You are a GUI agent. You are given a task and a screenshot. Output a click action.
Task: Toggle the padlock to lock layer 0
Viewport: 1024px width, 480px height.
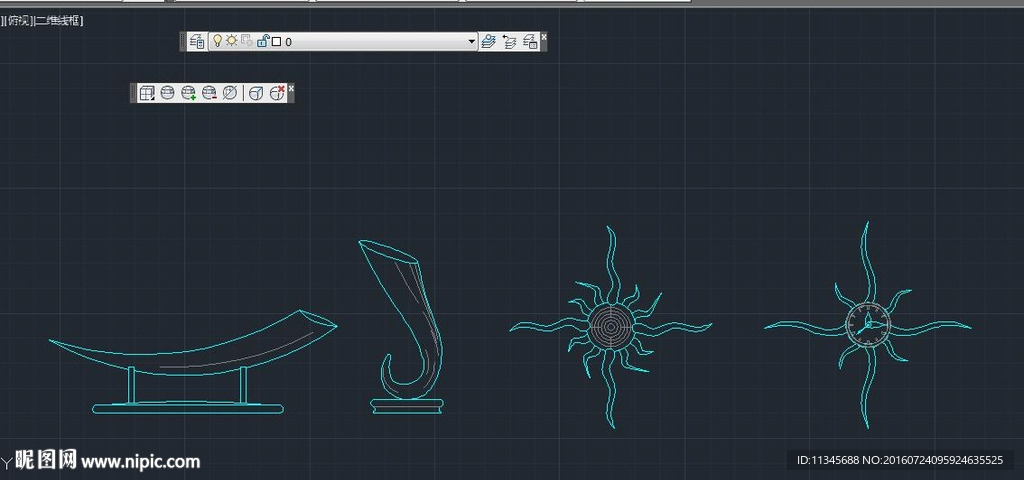click(x=262, y=41)
